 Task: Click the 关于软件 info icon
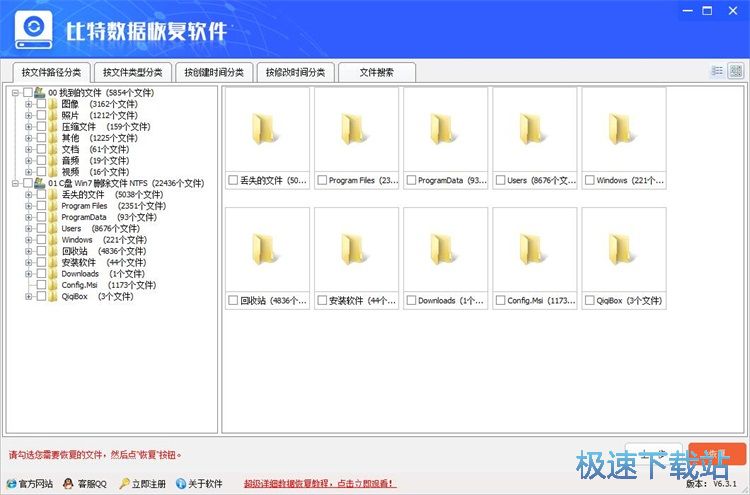click(181, 484)
